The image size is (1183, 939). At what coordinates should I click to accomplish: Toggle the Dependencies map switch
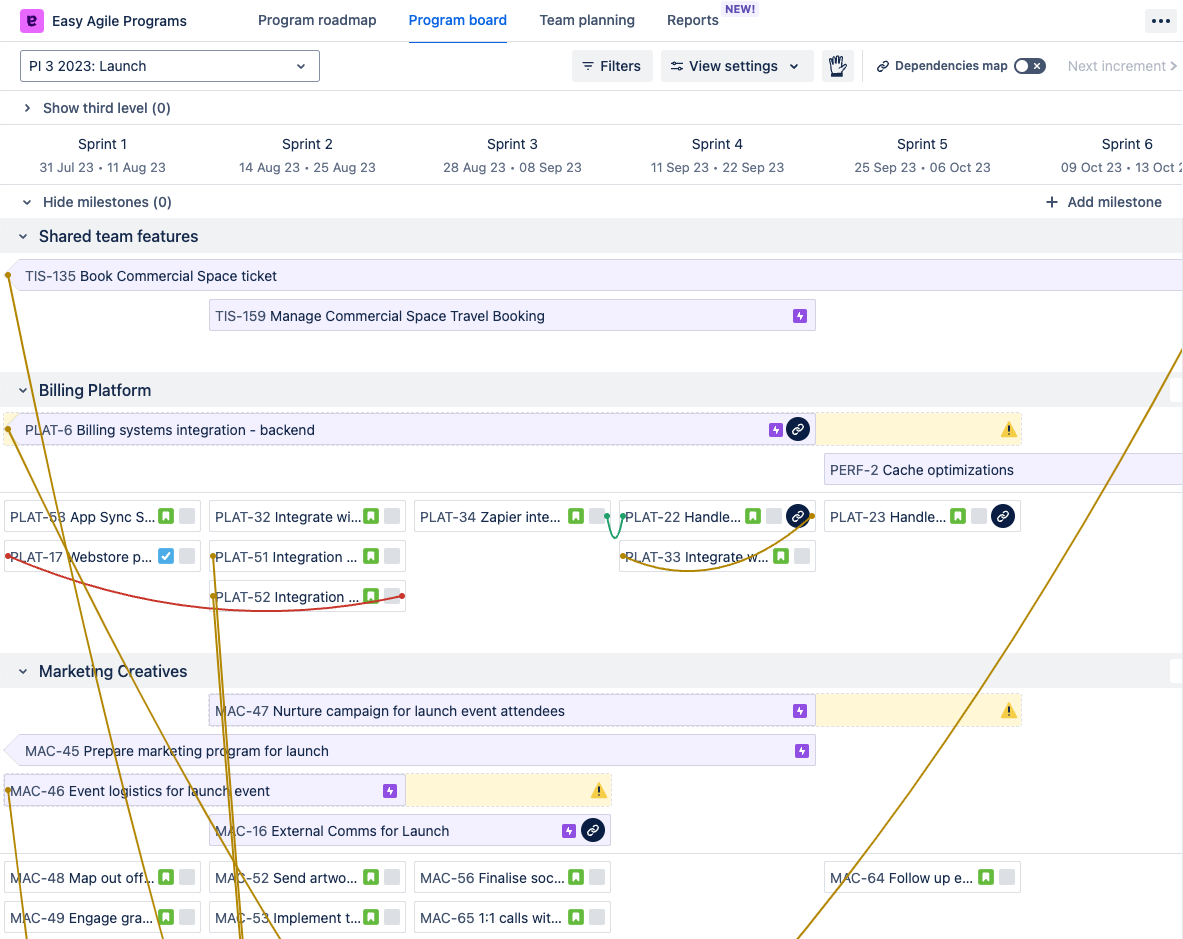1029,66
